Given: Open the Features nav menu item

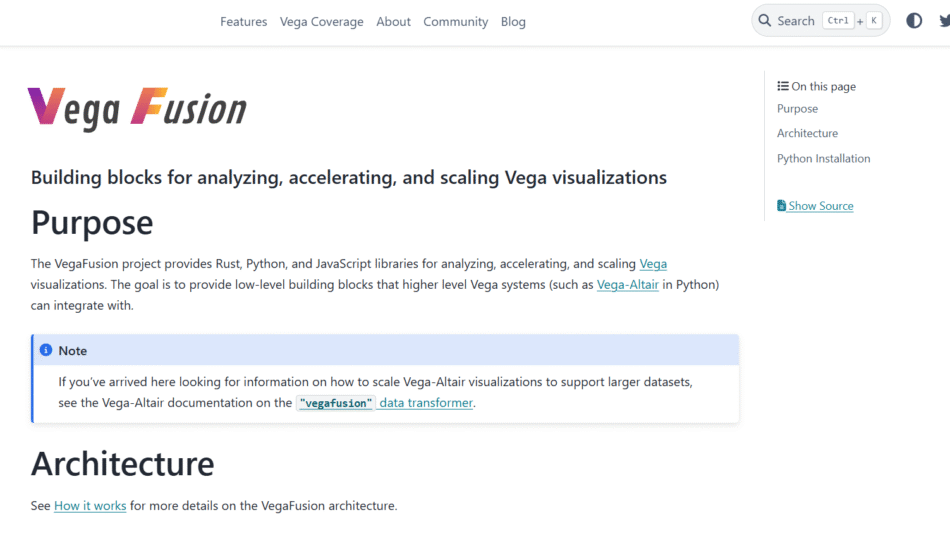Looking at the screenshot, I should [243, 22].
